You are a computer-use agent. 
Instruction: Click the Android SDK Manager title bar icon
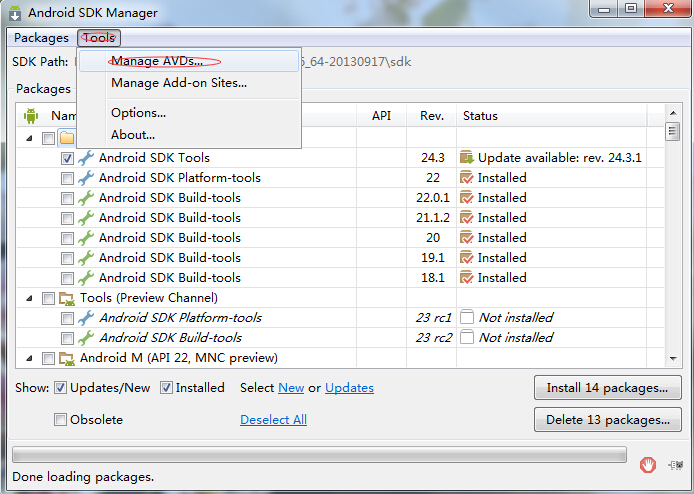[15, 13]
